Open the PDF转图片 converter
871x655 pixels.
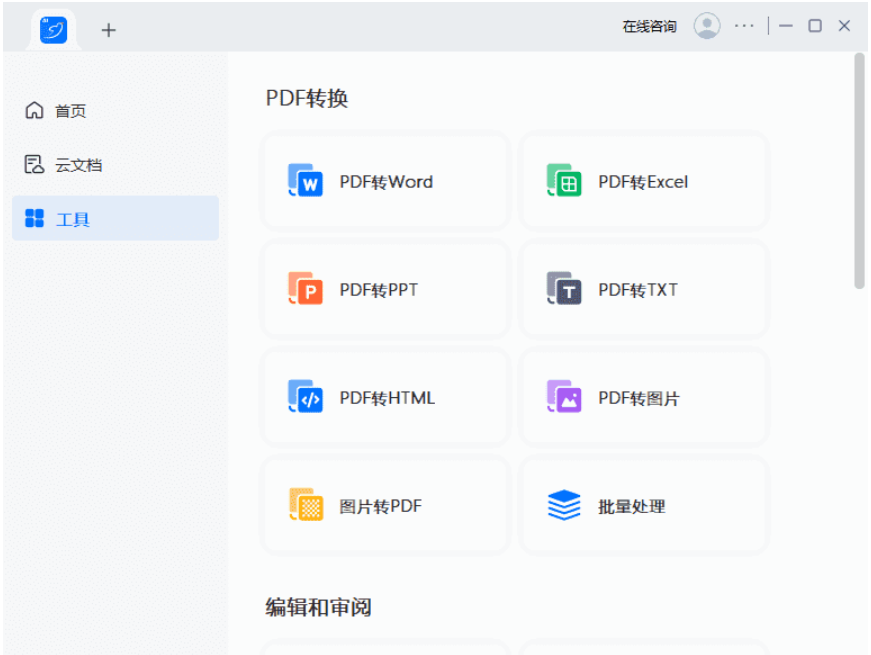(644, 397)
